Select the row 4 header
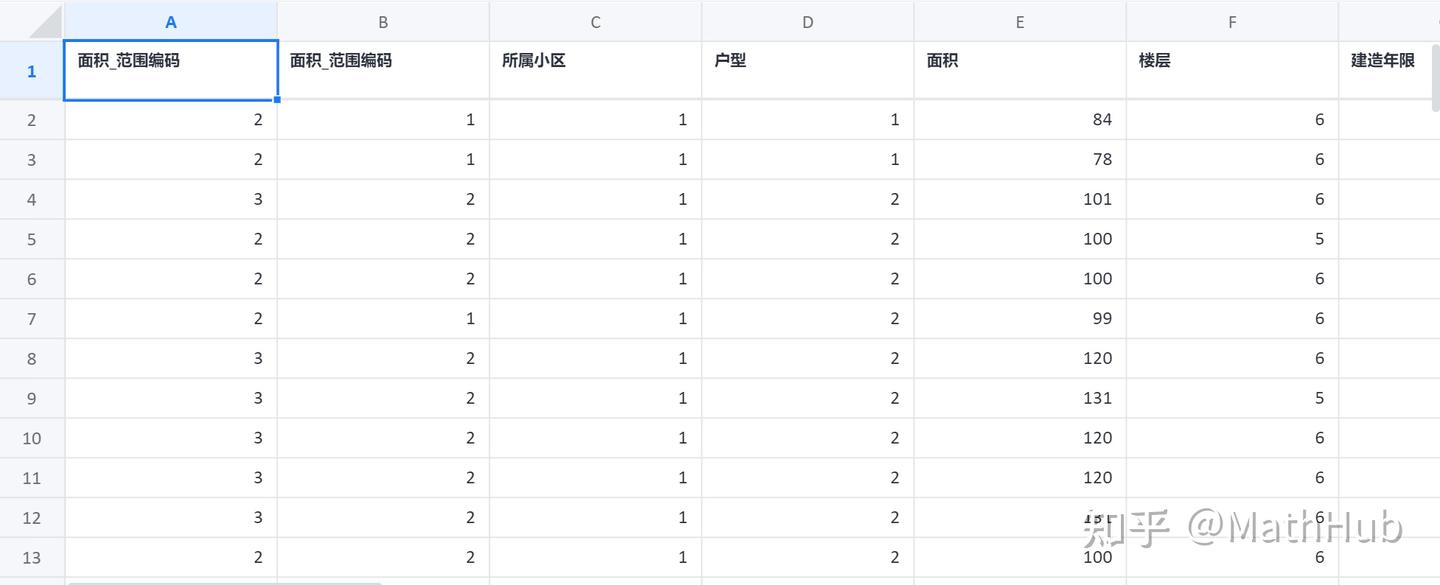 (x=32, y=199)
